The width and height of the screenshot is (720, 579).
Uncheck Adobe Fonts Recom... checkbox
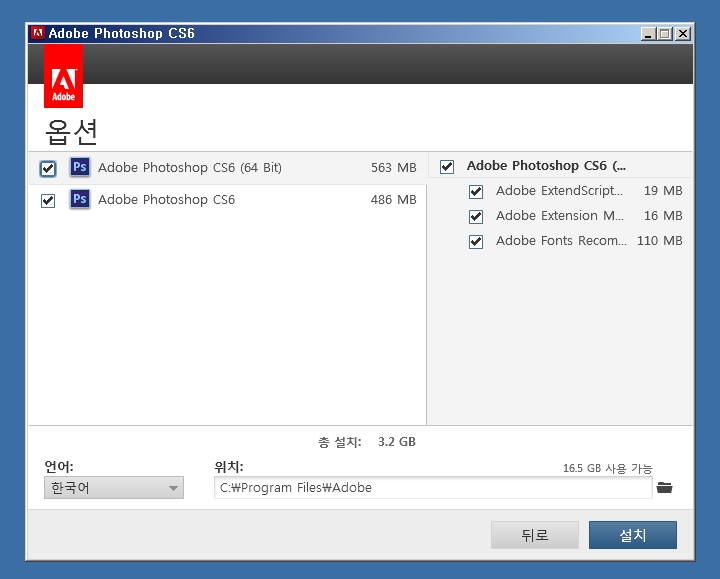476,242
